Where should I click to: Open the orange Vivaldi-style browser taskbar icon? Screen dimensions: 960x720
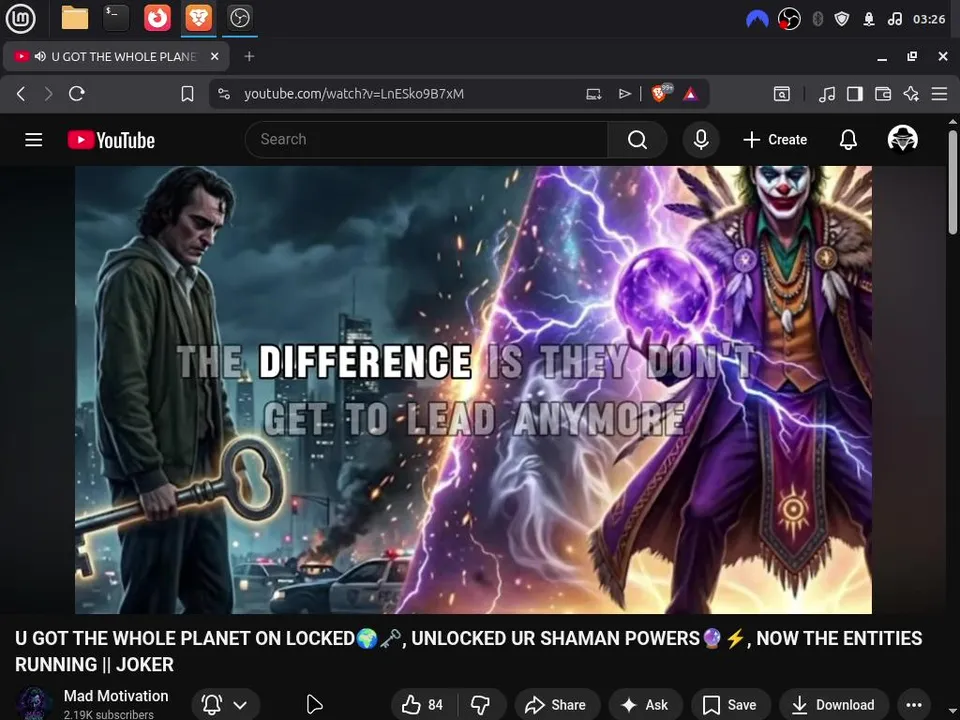[x=157, y=18]
